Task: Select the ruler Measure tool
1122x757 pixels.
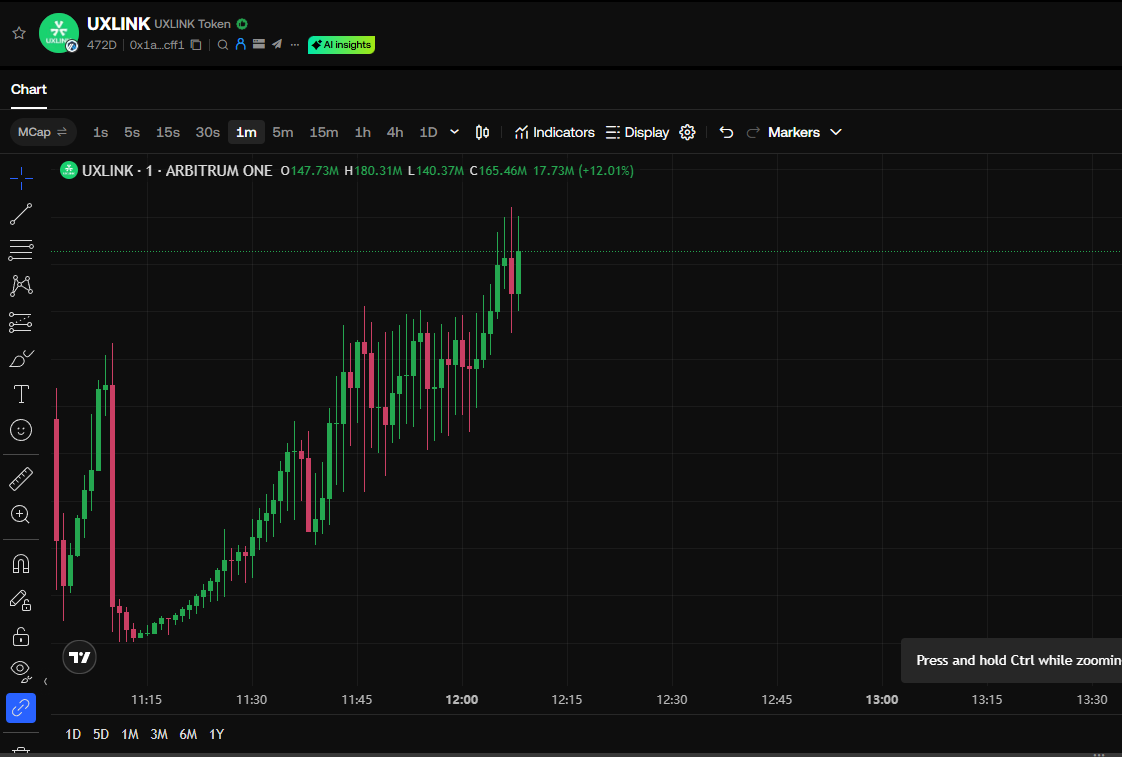Action: pyautogui.click(x=21, y=479)
